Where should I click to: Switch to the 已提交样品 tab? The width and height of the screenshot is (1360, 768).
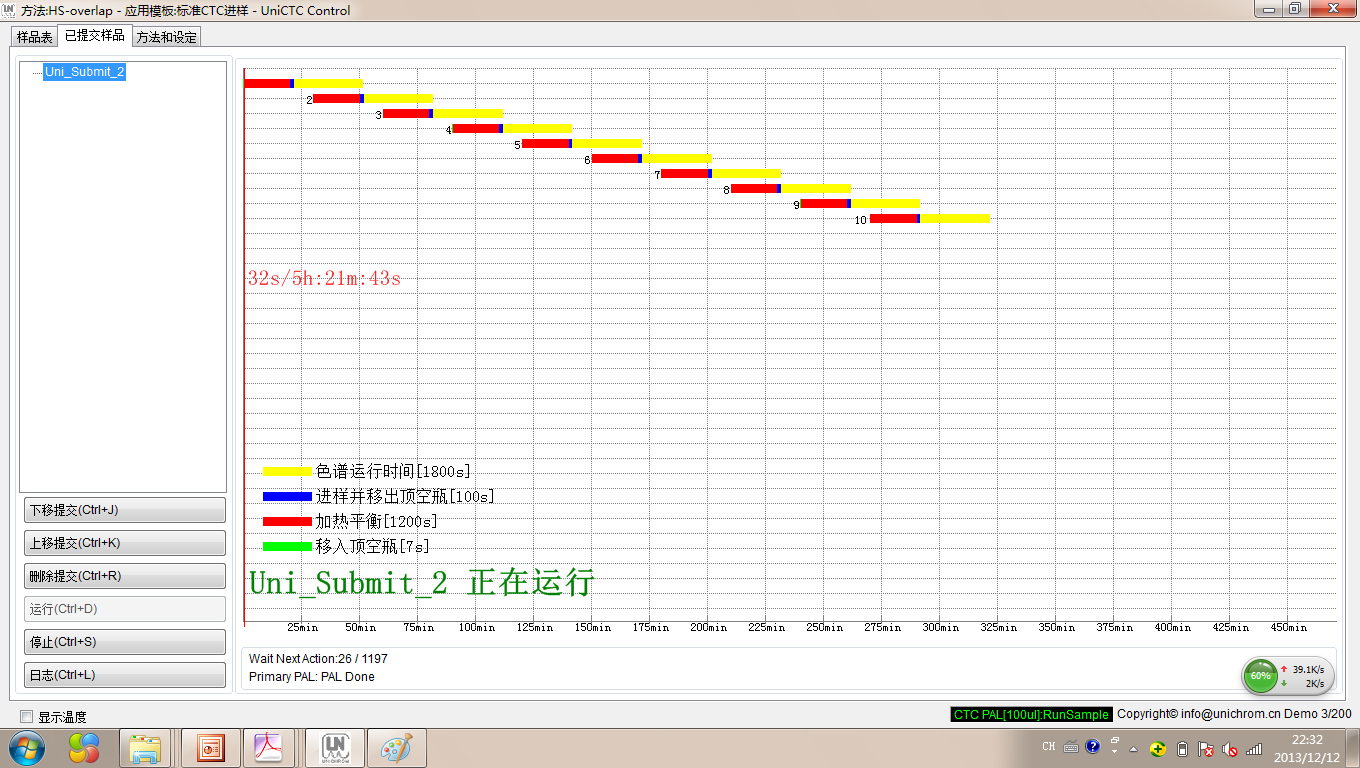tap(94, 35)
